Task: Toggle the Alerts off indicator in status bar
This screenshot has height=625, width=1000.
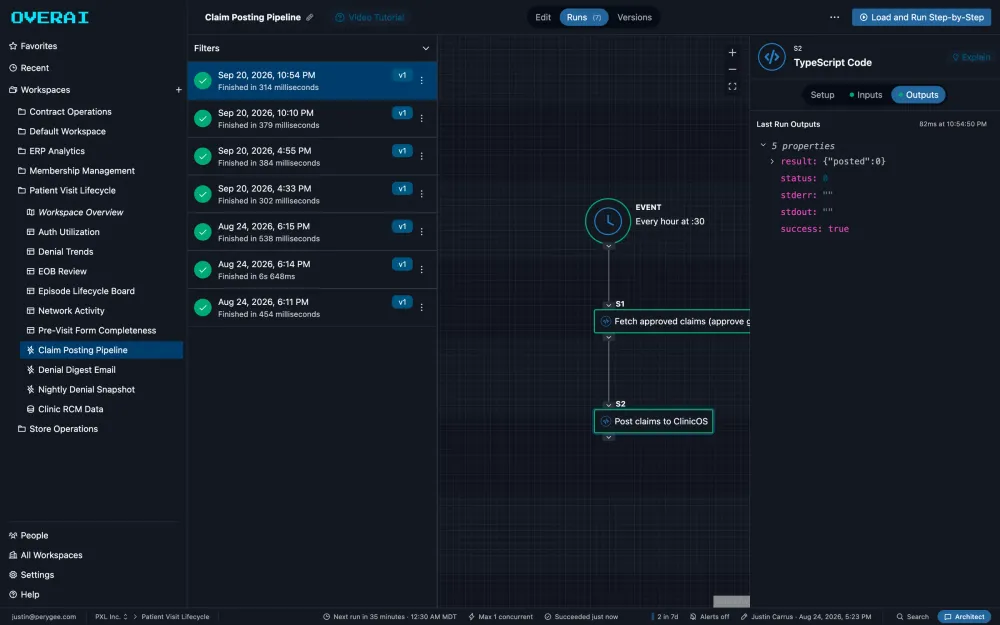Action: click(x=709, y=617)
